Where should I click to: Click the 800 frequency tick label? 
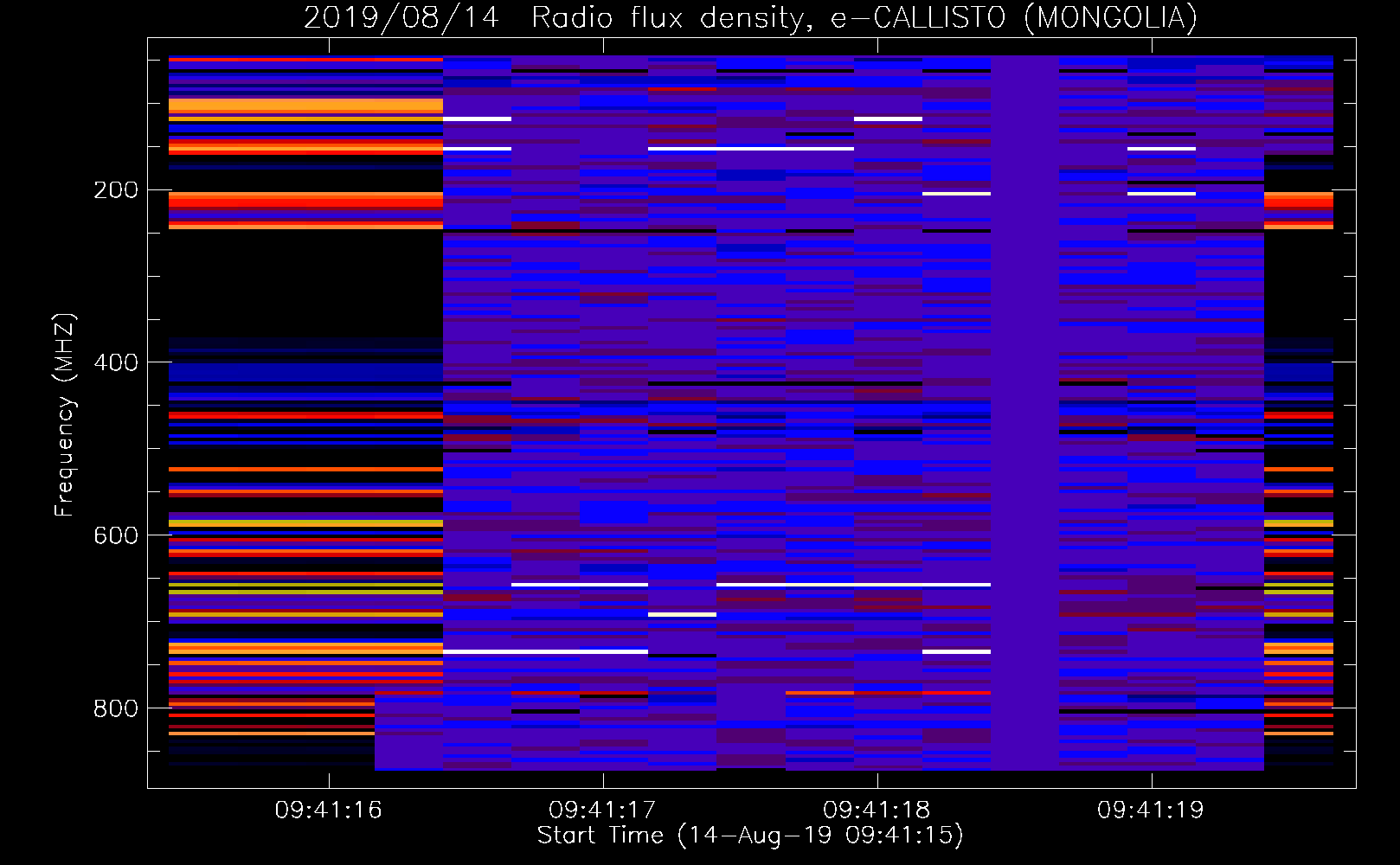[x=116, y=708]
